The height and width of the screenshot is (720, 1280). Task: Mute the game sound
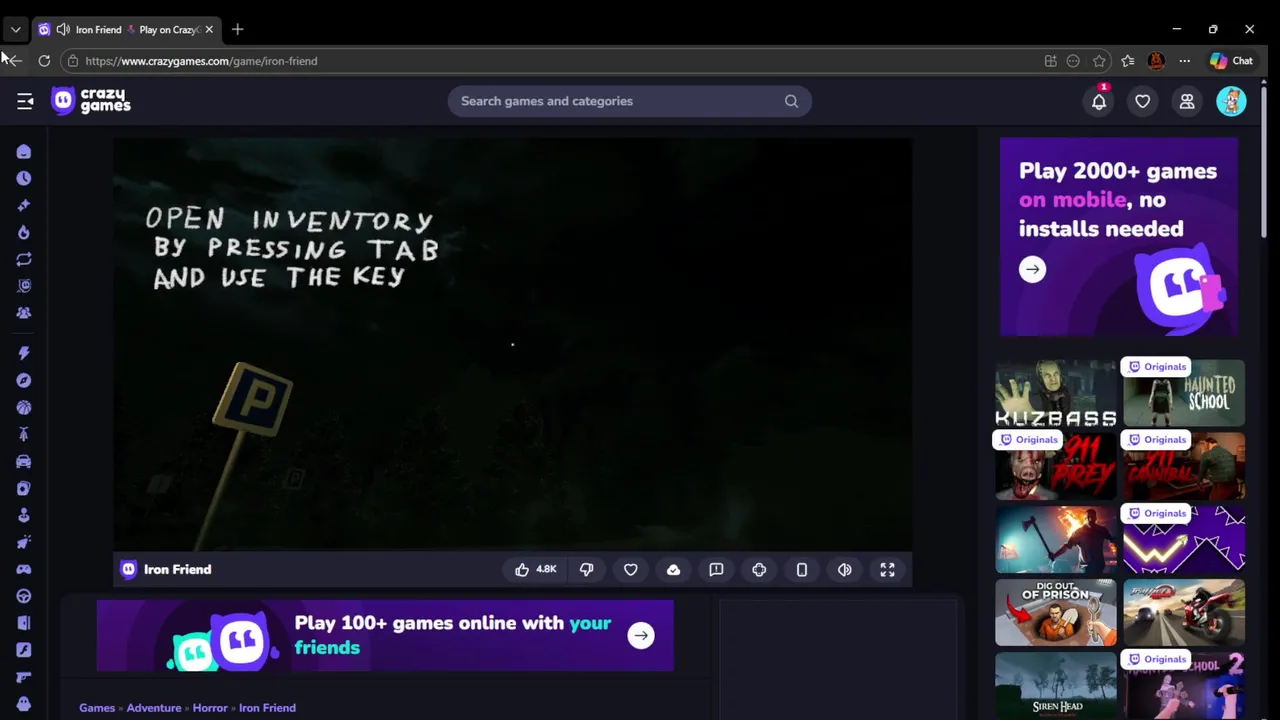(x=845, y=569)
